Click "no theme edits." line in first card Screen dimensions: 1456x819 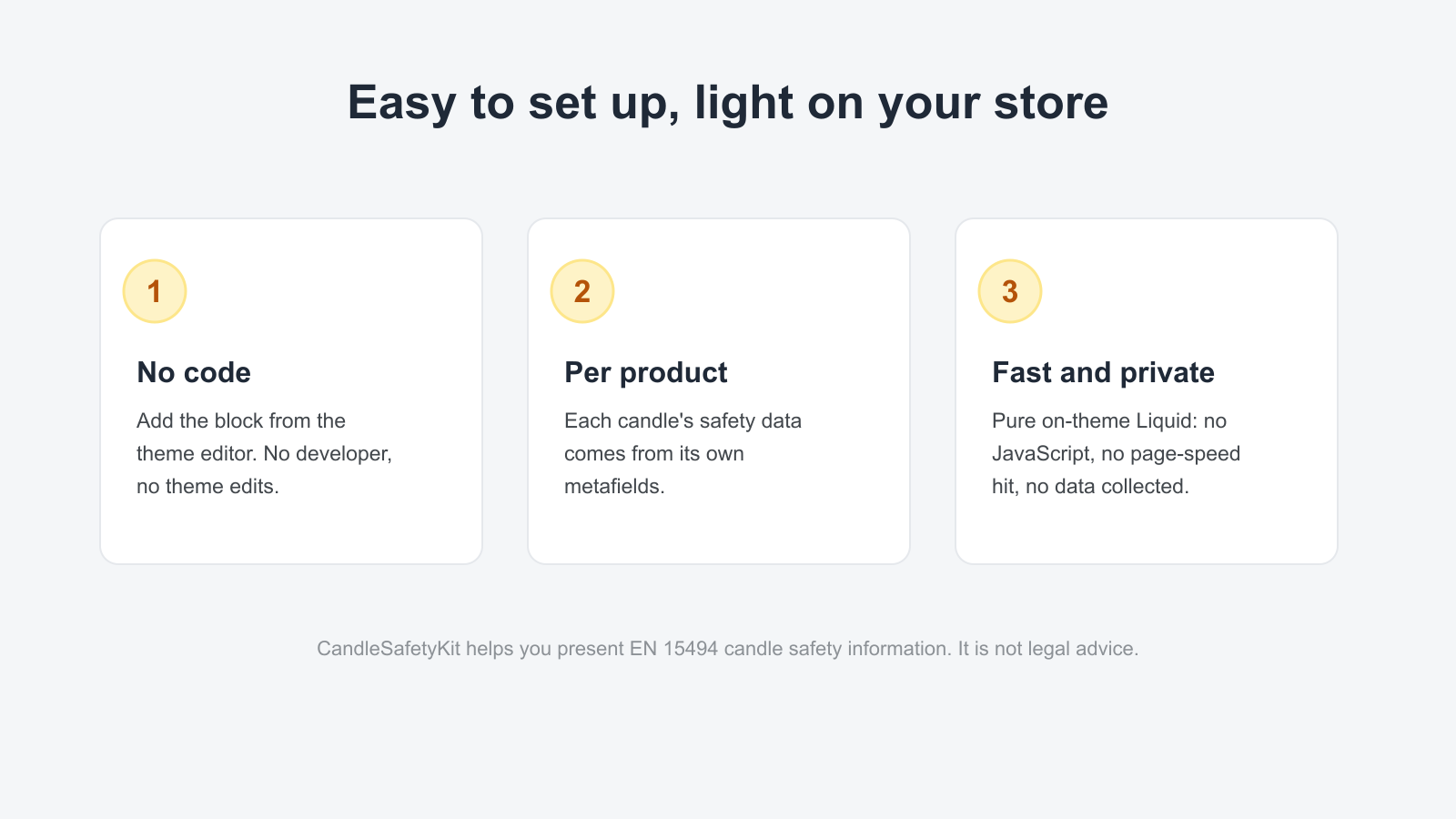tap(207, 486)
